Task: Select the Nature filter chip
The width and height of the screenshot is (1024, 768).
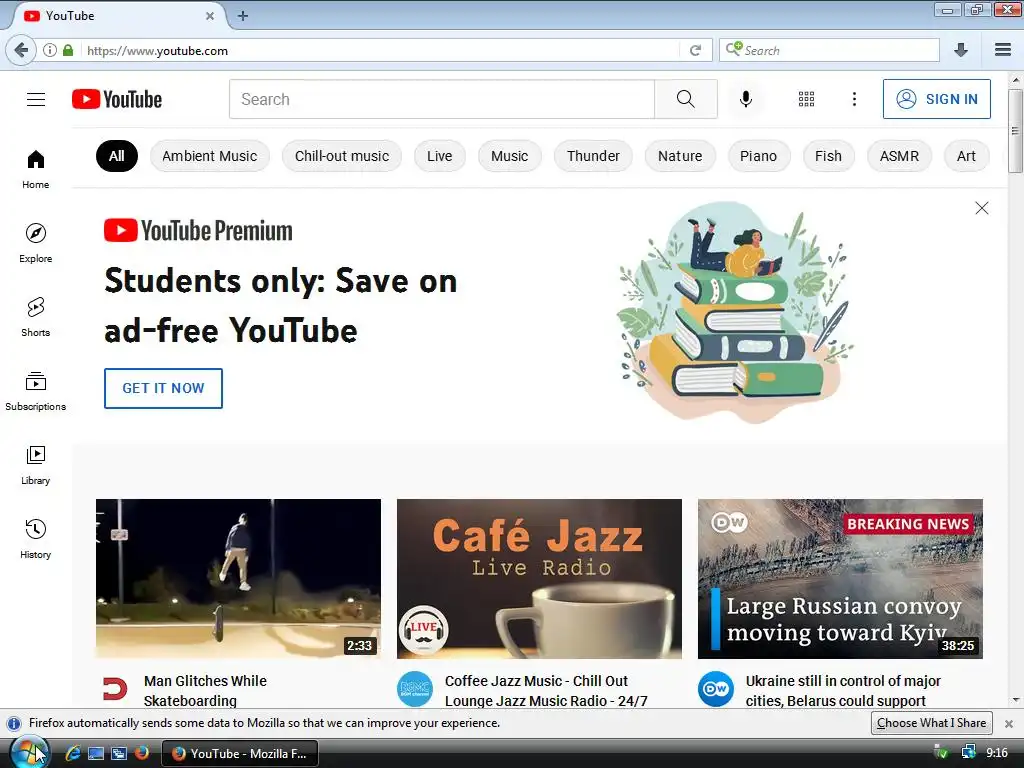Action: coord(680,156)
